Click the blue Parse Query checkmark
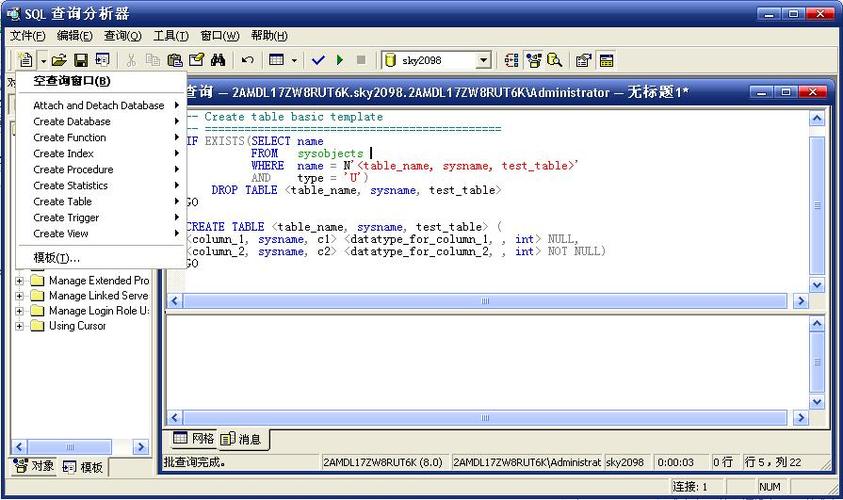The height and width of the screenshot is (500, 843). 319,61
